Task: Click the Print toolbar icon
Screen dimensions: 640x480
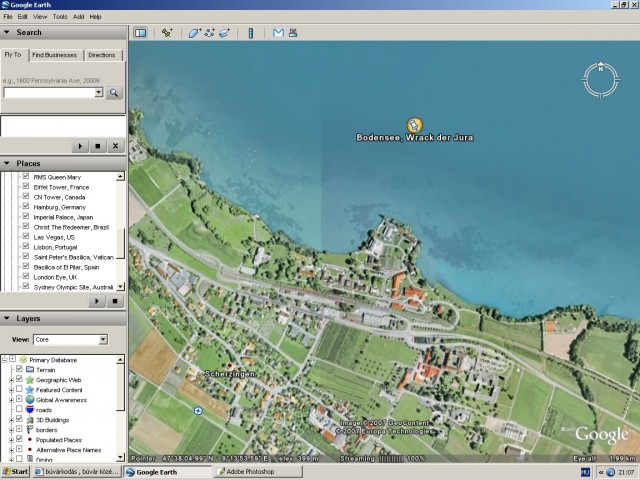Action: coord(293,33)
